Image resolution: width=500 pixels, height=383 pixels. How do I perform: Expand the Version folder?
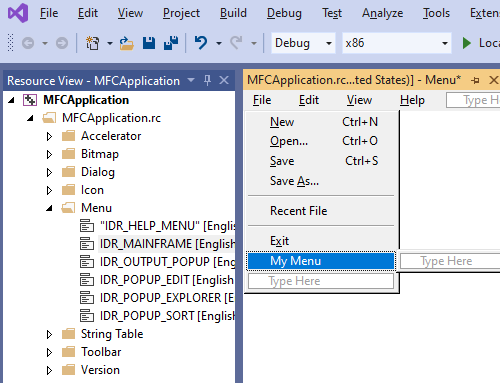49,370
